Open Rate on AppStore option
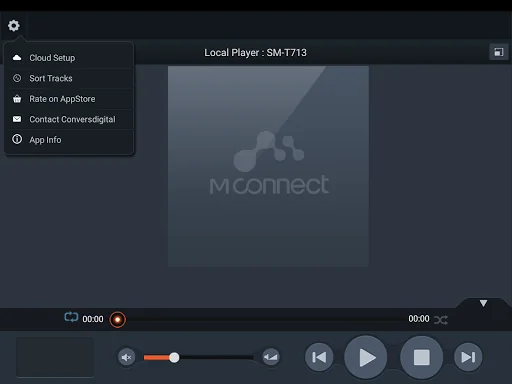The image size is (512, 384). [x=69, y=99]
